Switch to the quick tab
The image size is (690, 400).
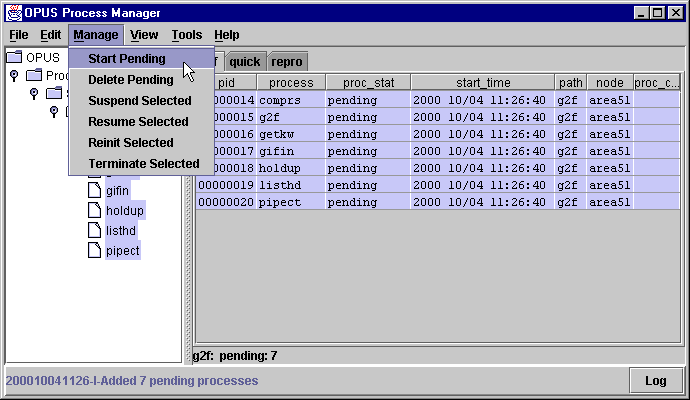[245, 61]
